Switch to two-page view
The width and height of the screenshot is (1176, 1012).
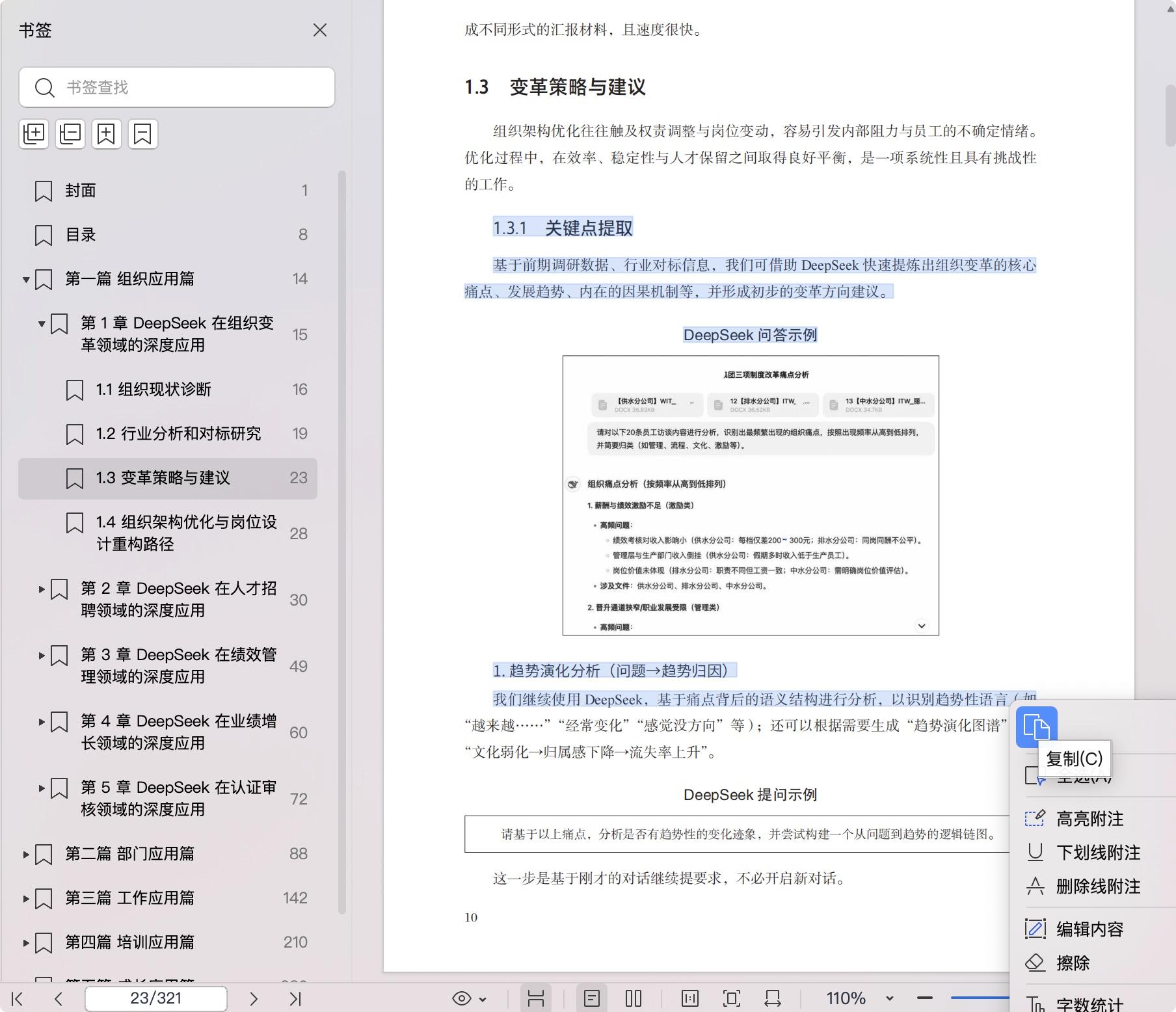point(633,998)
